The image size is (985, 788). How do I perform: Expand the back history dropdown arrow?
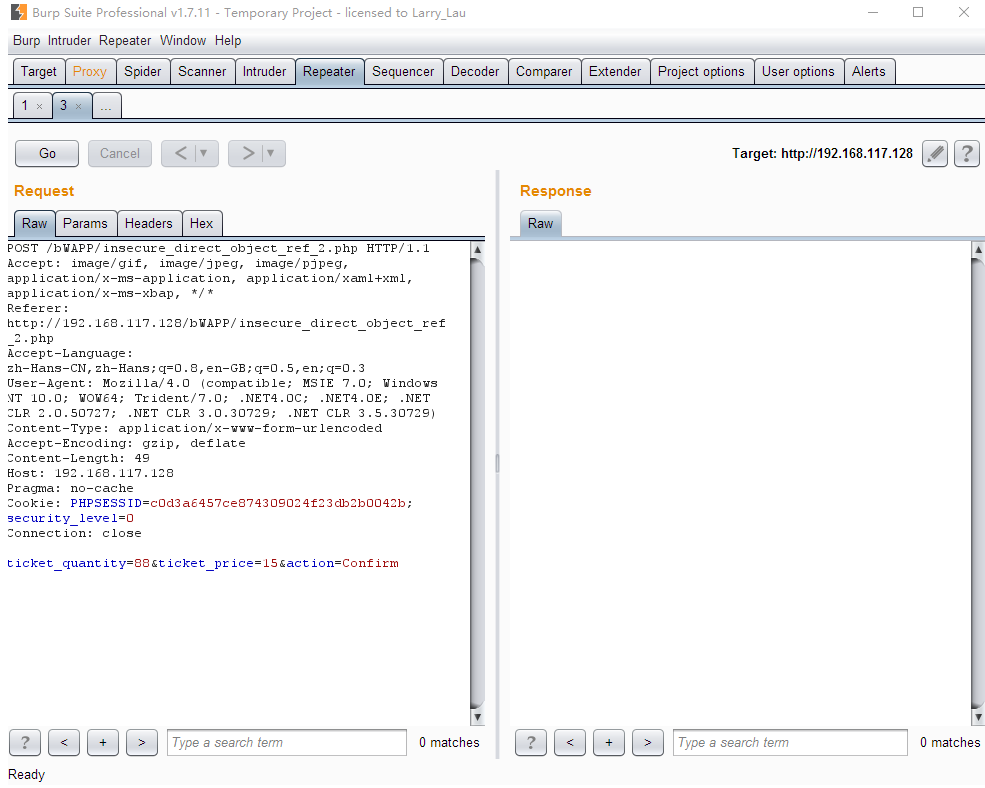tap(204, 153)
